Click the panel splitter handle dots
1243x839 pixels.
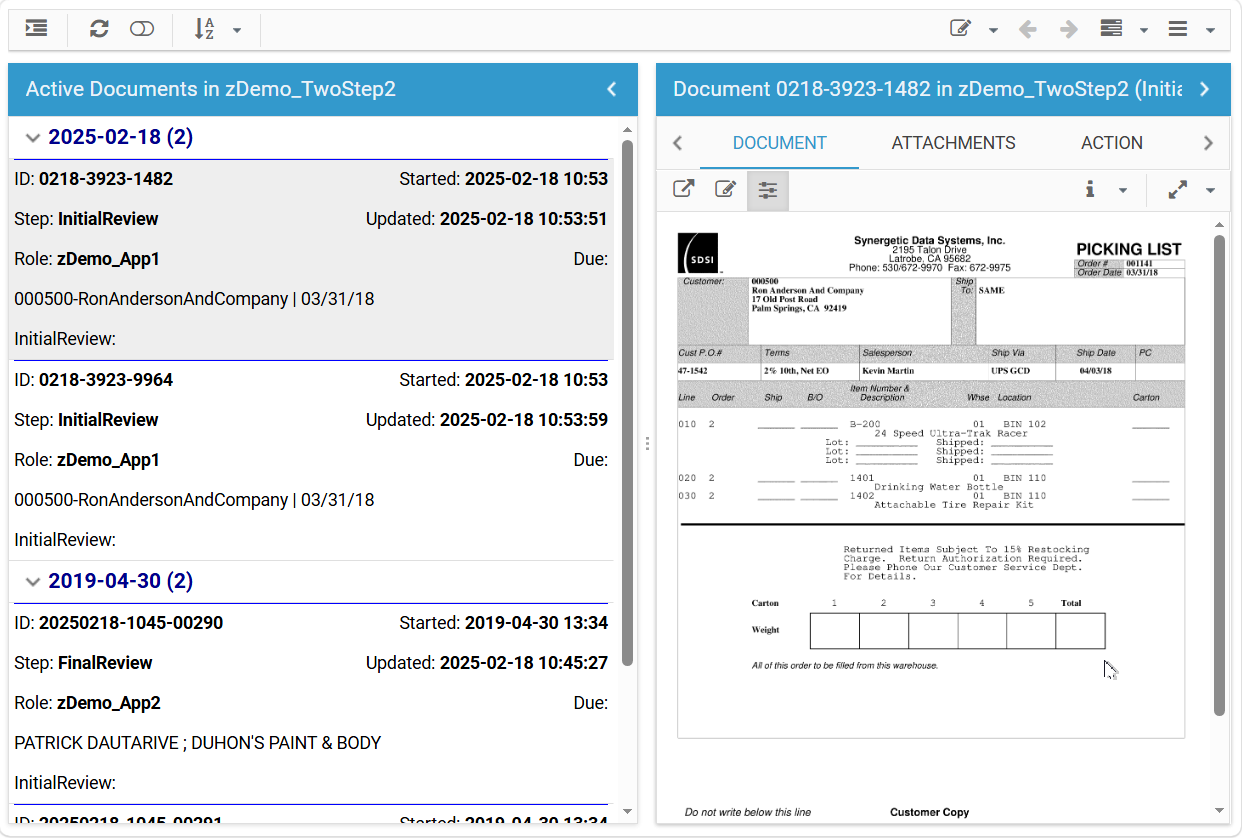click(647, 443)
